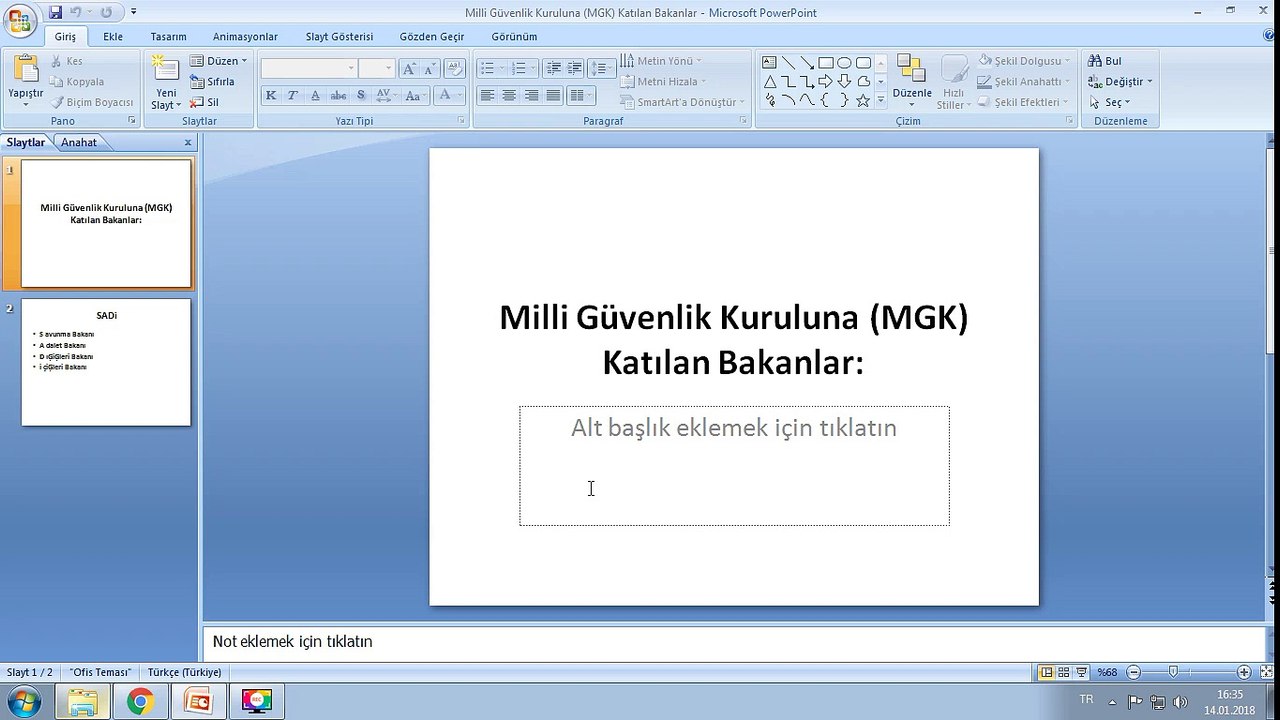Screen dimensions: 1280x720
Task: Decrease list indent level
Action: (553, 68)
